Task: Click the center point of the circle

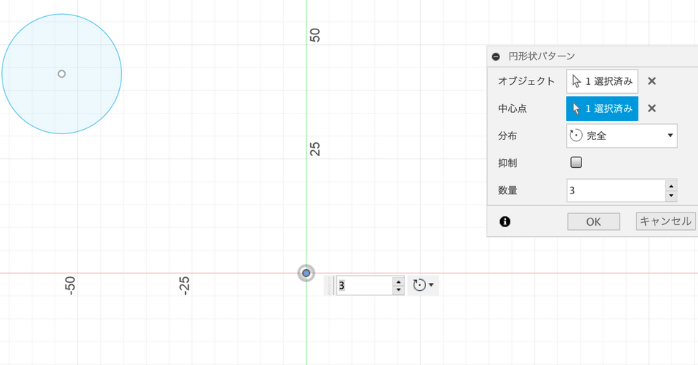Action: 62,74
